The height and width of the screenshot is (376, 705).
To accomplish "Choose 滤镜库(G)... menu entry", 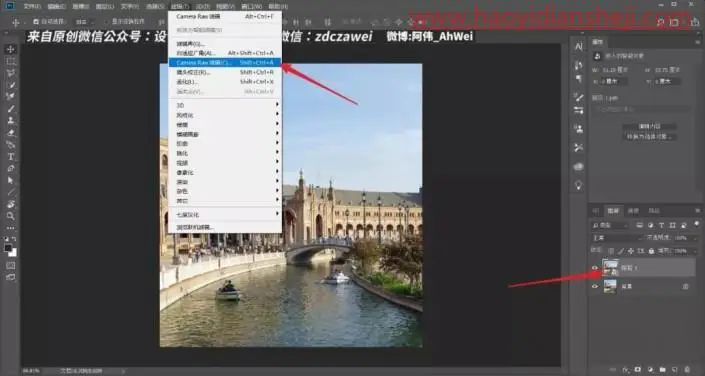I will click(x=225, y=44).
